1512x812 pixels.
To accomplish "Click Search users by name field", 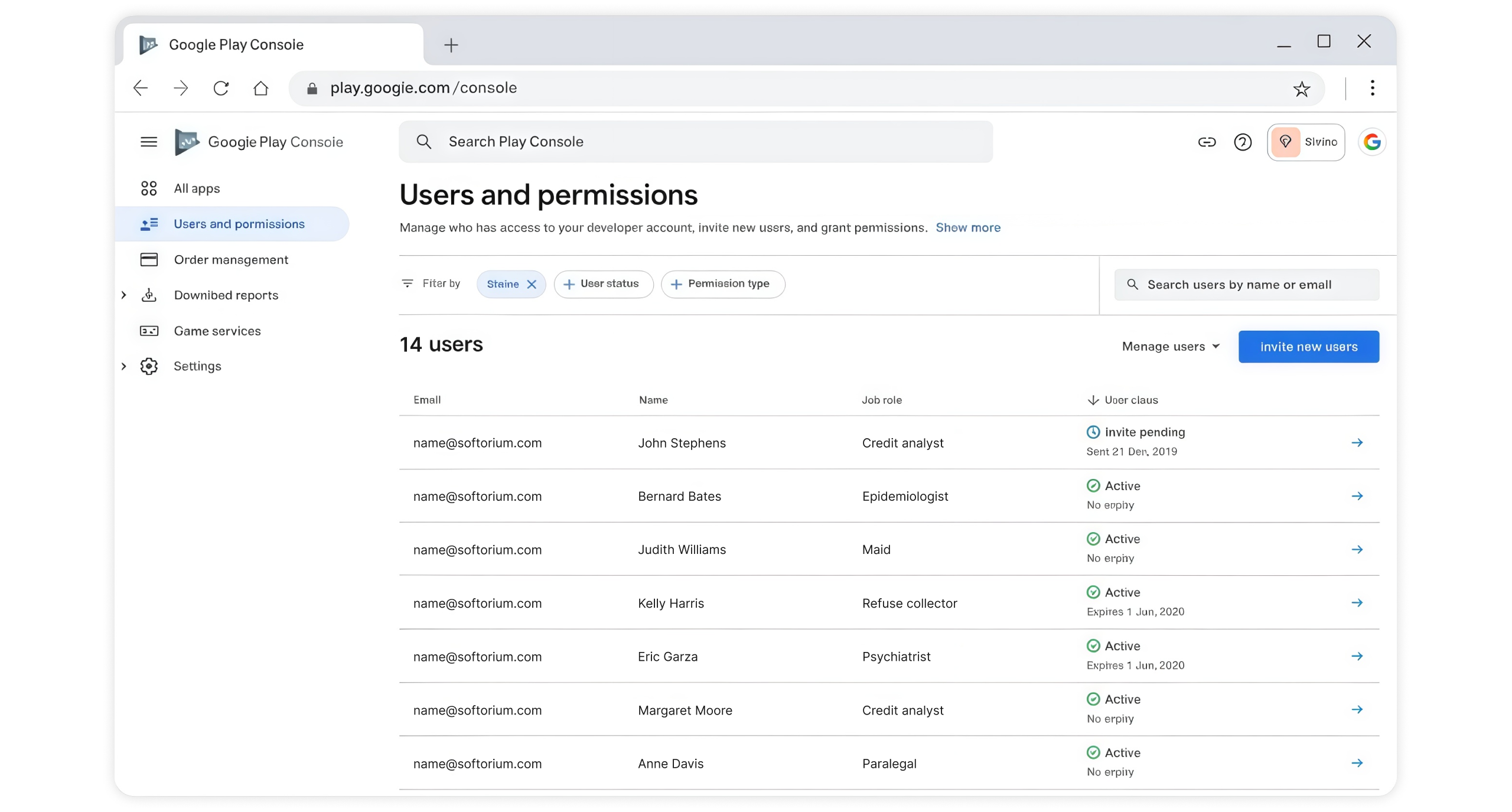I will 1246,285.
